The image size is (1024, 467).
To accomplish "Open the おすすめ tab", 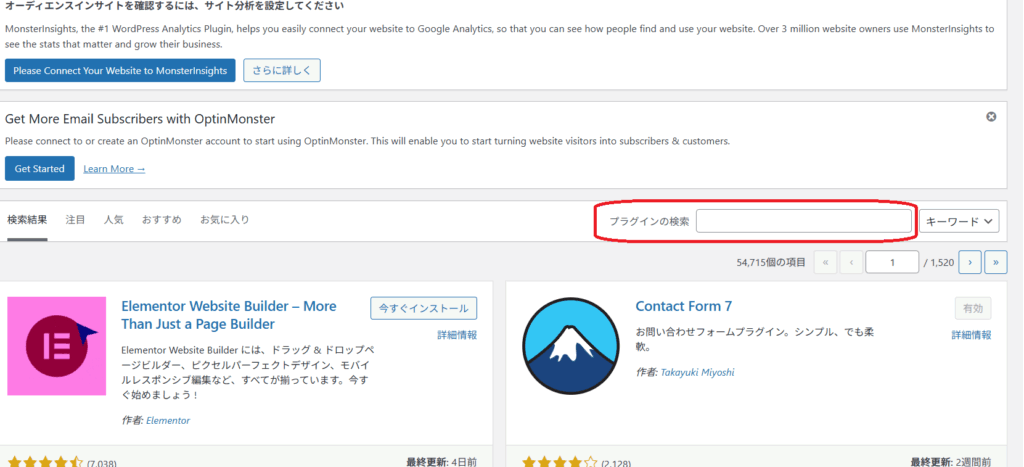I will pyautogui.click(x=162, y=220).
